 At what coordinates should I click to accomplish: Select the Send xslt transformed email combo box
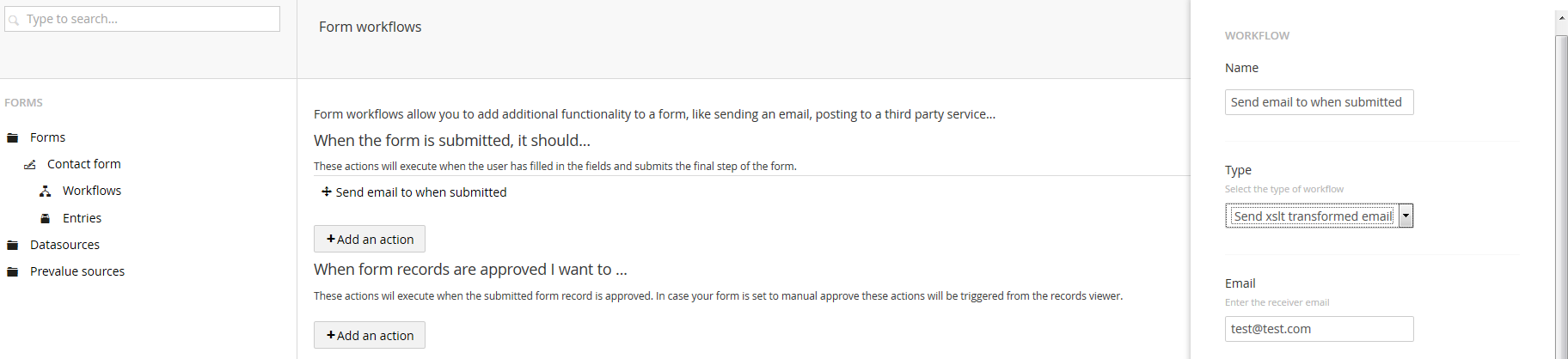click(x=1320, y=216)
